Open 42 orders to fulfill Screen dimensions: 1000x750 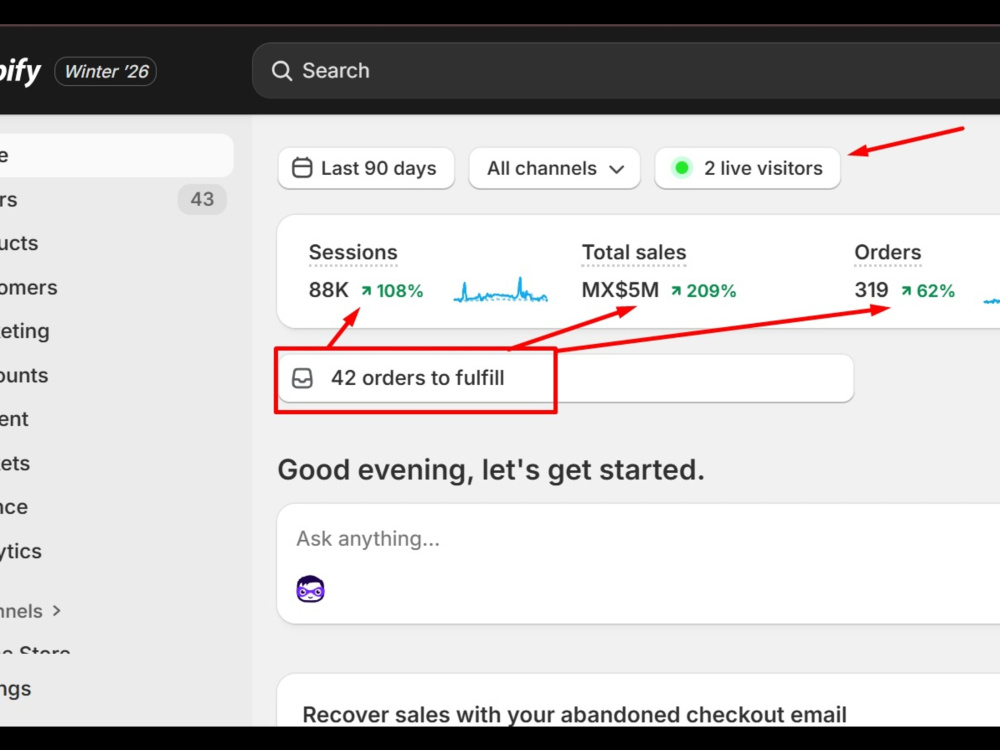coord(566,378)
